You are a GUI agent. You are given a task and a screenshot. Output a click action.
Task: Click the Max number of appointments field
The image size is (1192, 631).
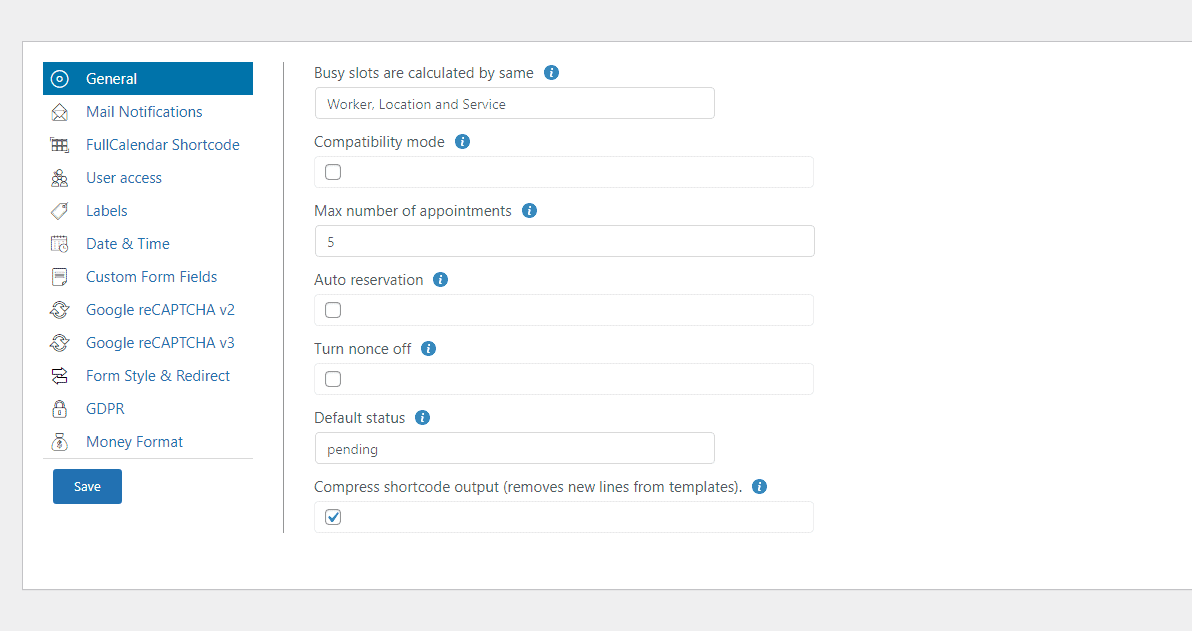tap(564, 241)
